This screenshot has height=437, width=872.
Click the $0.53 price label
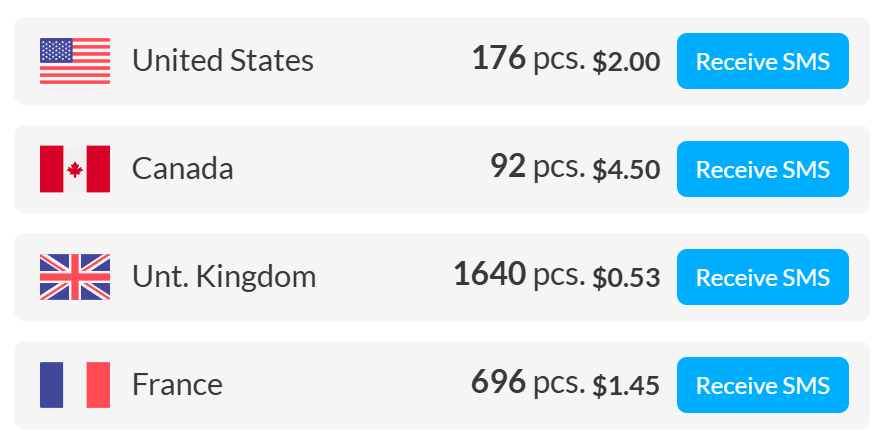point(626,277)
